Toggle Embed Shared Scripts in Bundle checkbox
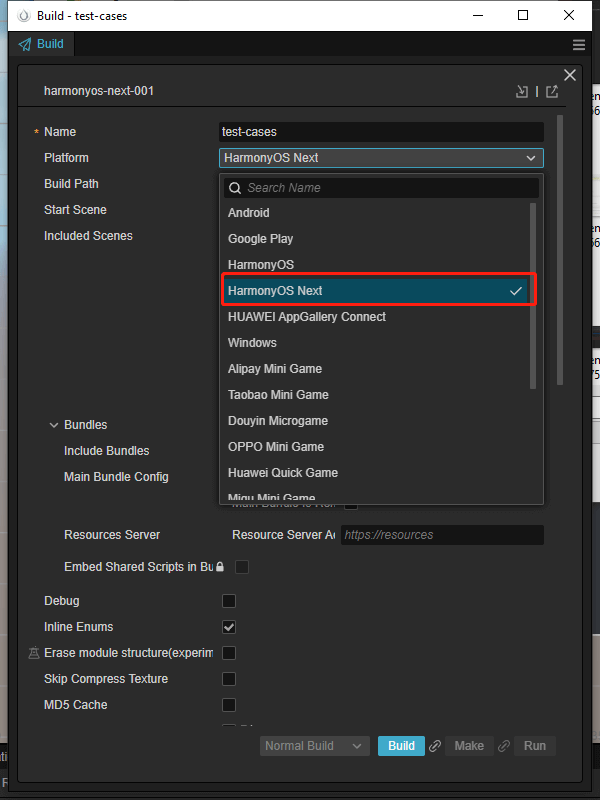 point(242,567)
